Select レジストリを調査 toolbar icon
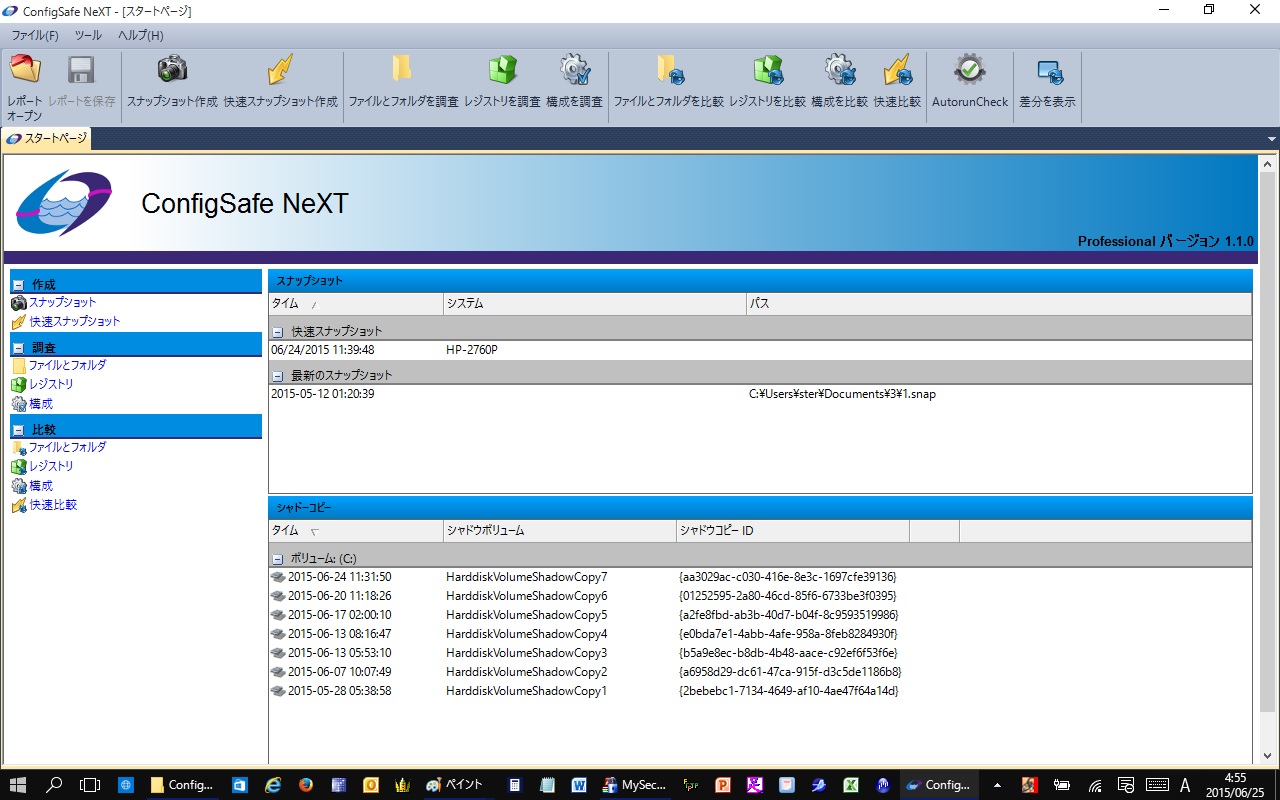 point(502,70)
